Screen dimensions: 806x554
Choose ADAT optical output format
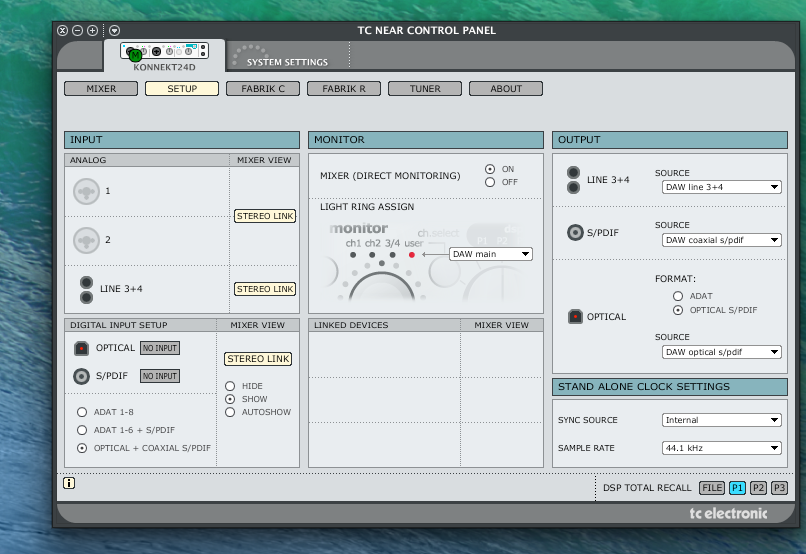pos(678,296)
